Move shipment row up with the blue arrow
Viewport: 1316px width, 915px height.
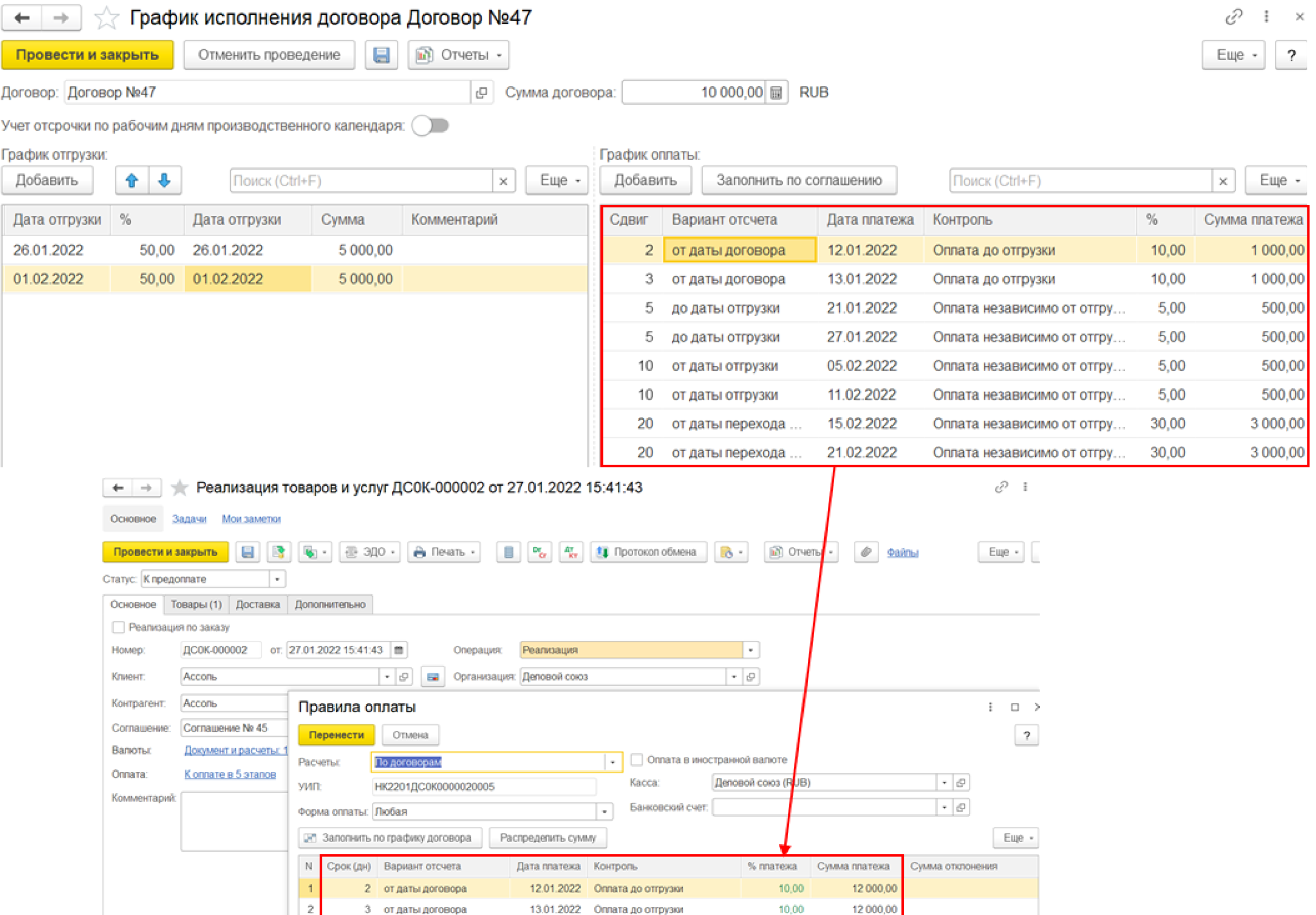coord(132,181)
